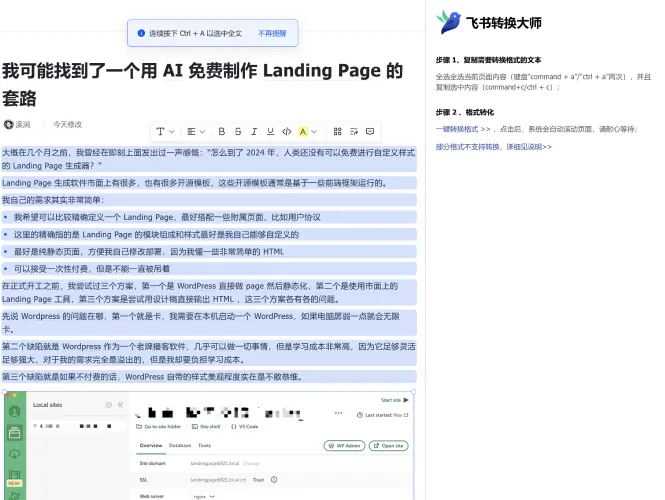
Task: Switch to the Tools tab in Local
Action: pyautogui.click(x=204, y=445)
